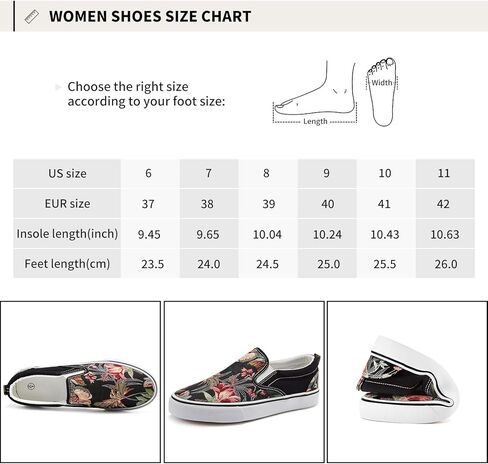The width and height of the screenshot is (488, 464).
Task: Click the ruler icon beside the chart title
Action: (32, 17)
